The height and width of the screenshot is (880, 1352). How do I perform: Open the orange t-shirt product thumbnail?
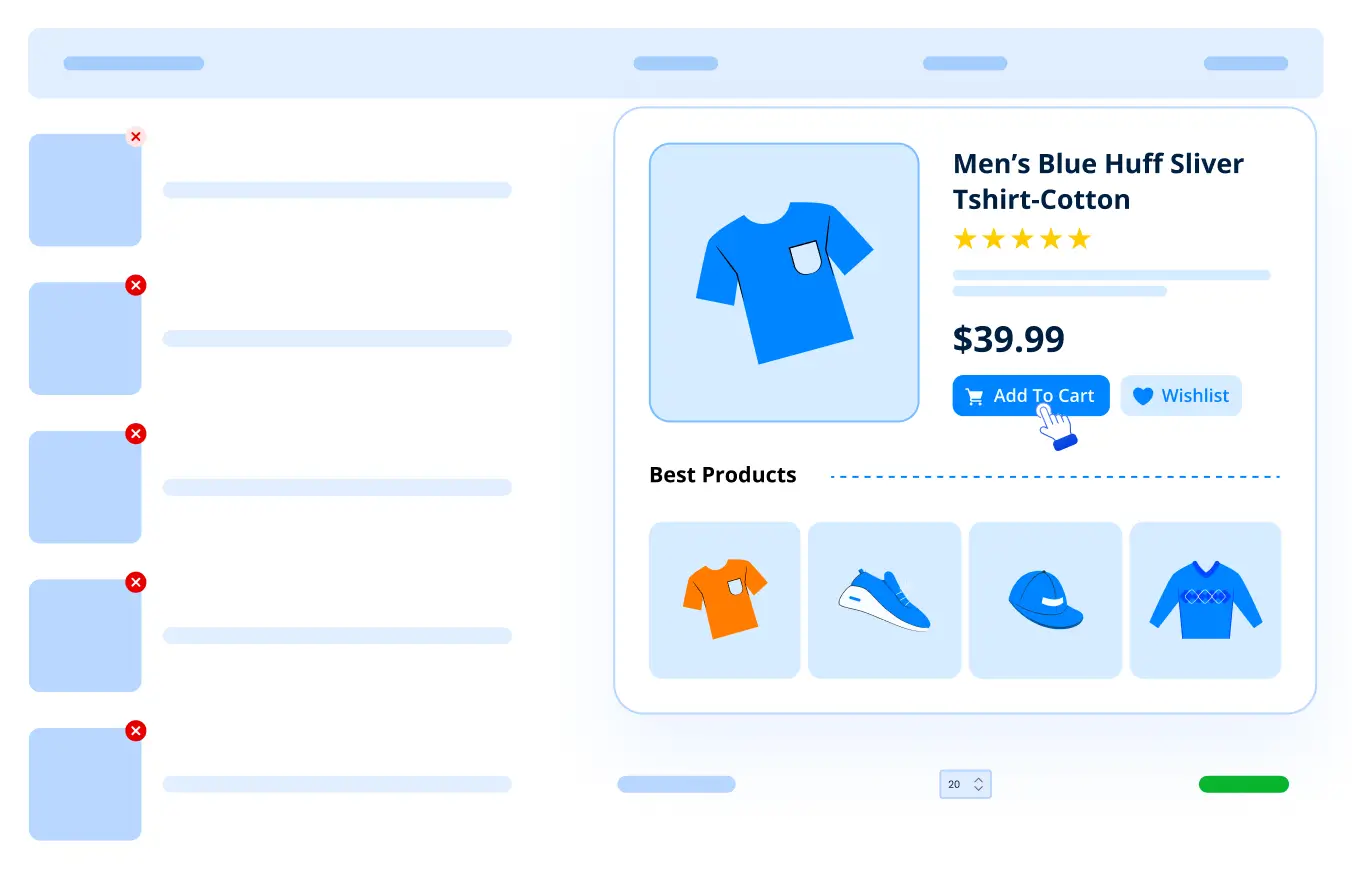pyautogui.click(x=725, y=600)
